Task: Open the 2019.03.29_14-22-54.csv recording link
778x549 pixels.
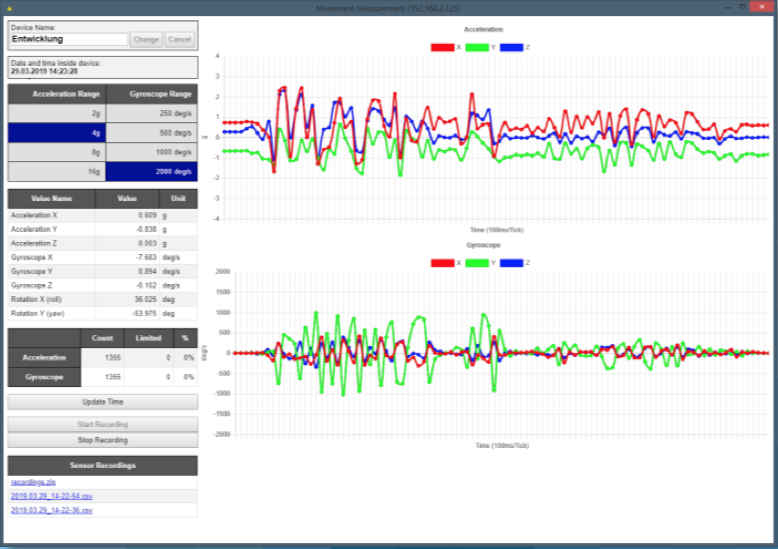Action: (52, 496)
